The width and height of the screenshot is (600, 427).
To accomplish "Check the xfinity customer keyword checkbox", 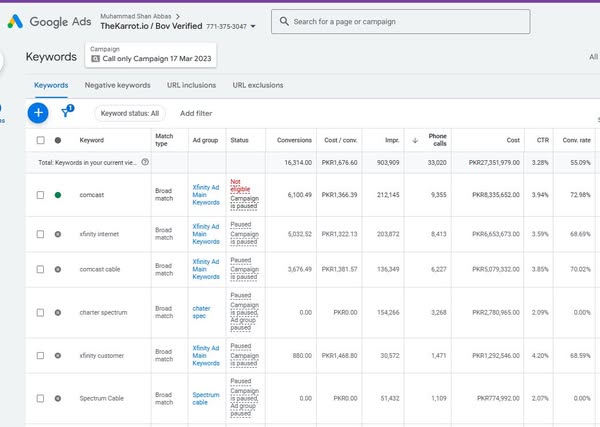I will tap(40, 355).
